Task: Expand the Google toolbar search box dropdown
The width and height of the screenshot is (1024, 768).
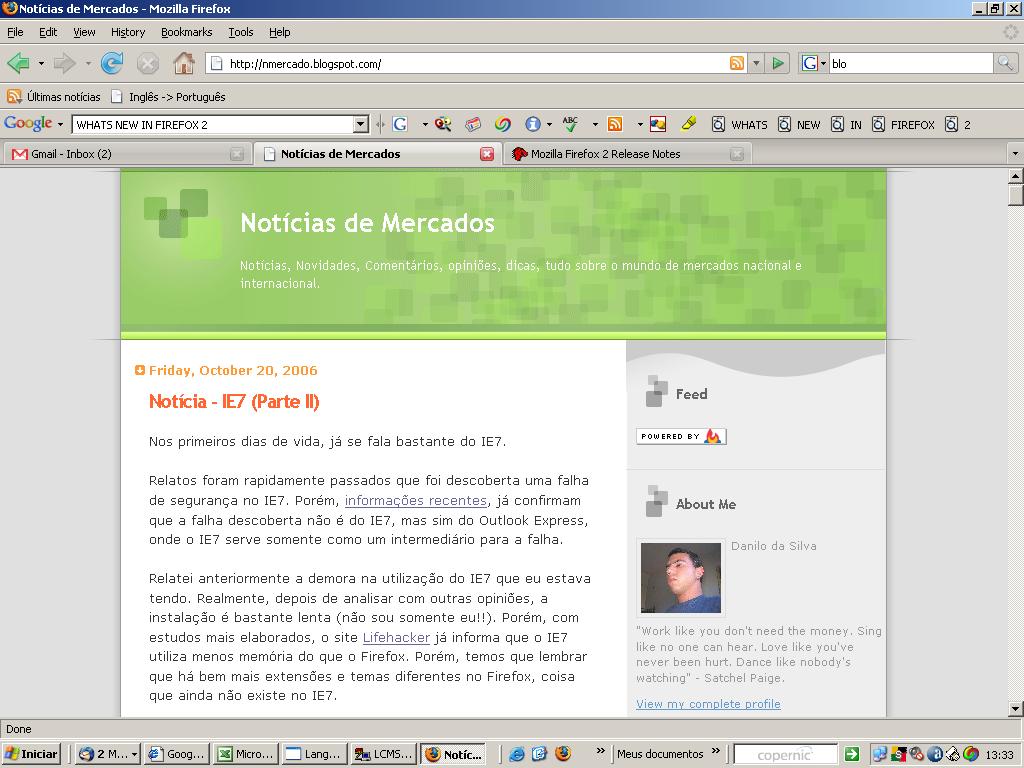Action: [x=360, y=124]
